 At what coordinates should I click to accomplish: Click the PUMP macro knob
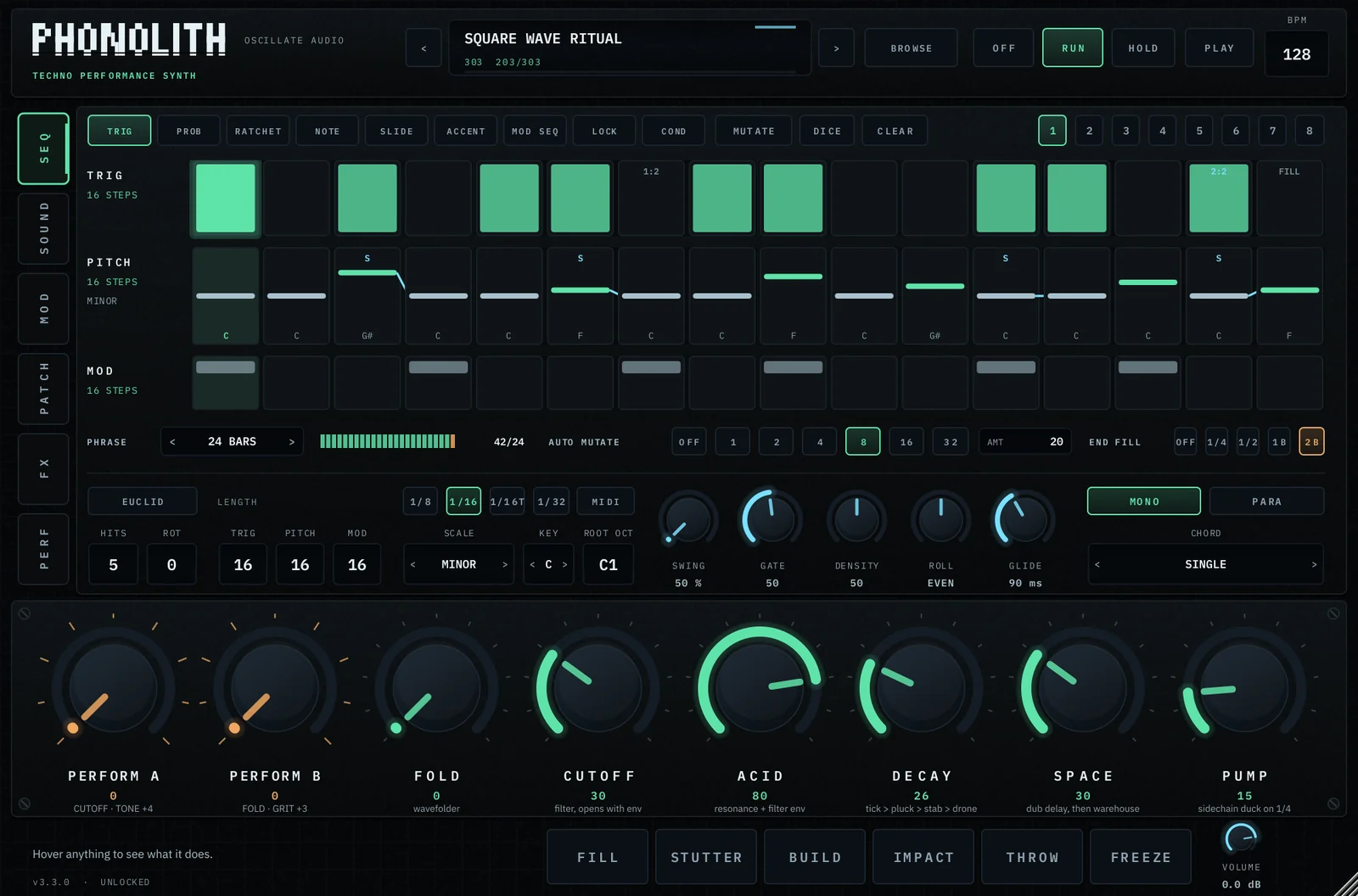pos(1243,686)
